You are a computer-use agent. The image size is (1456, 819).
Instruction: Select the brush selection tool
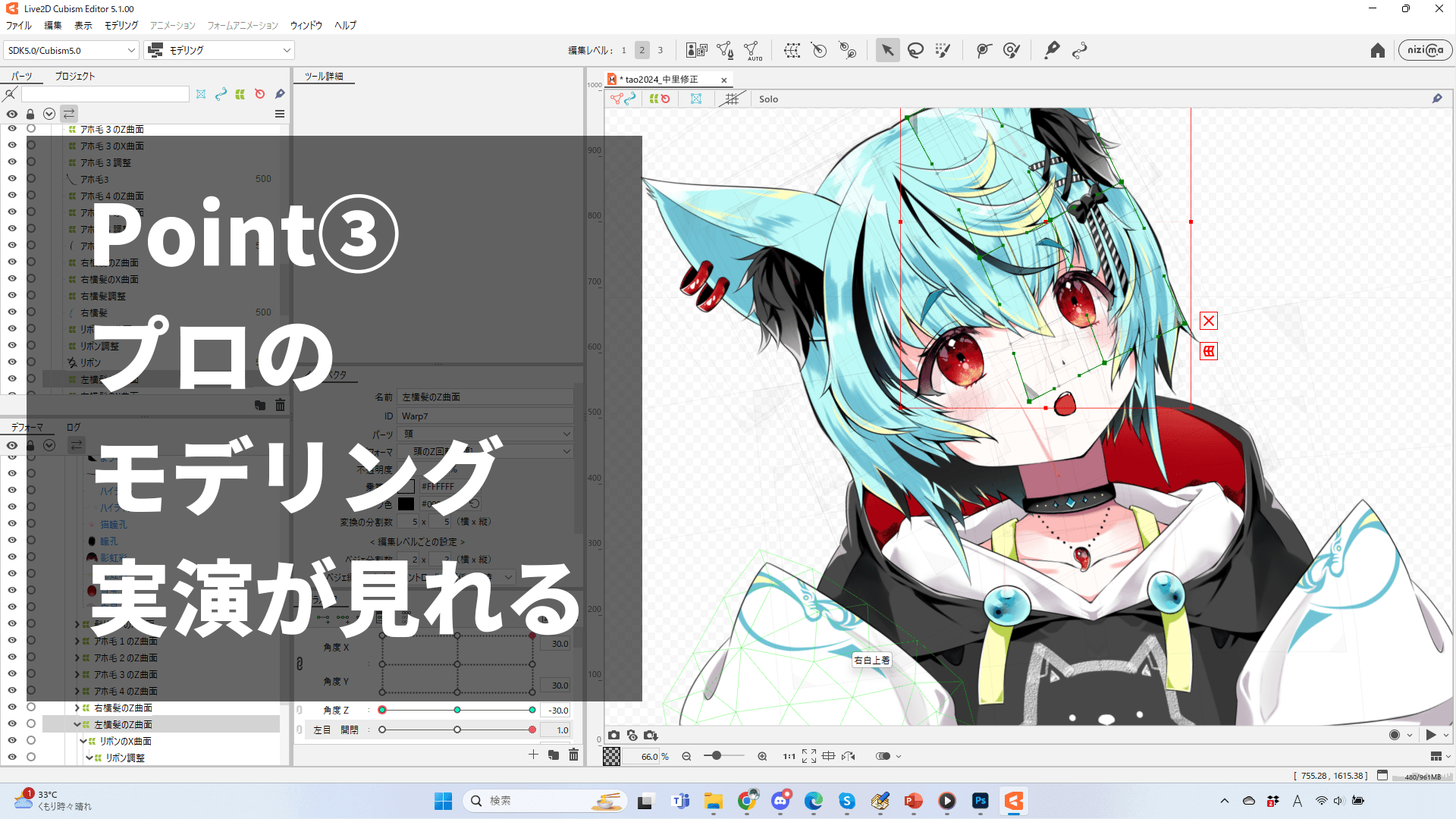point(943,51)
